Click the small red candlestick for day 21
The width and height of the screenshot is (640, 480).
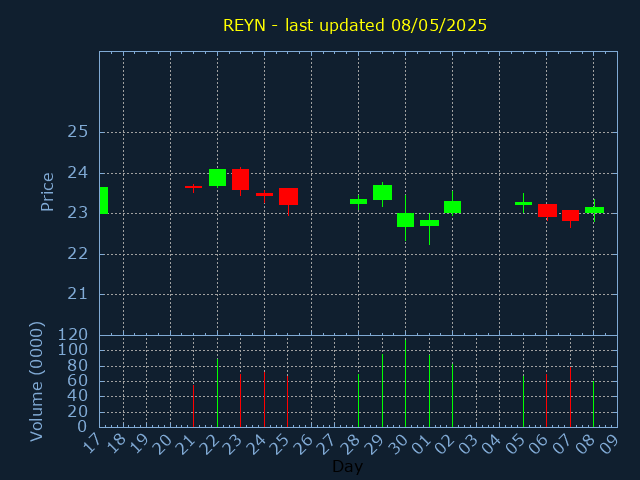(x=193, y=187)
